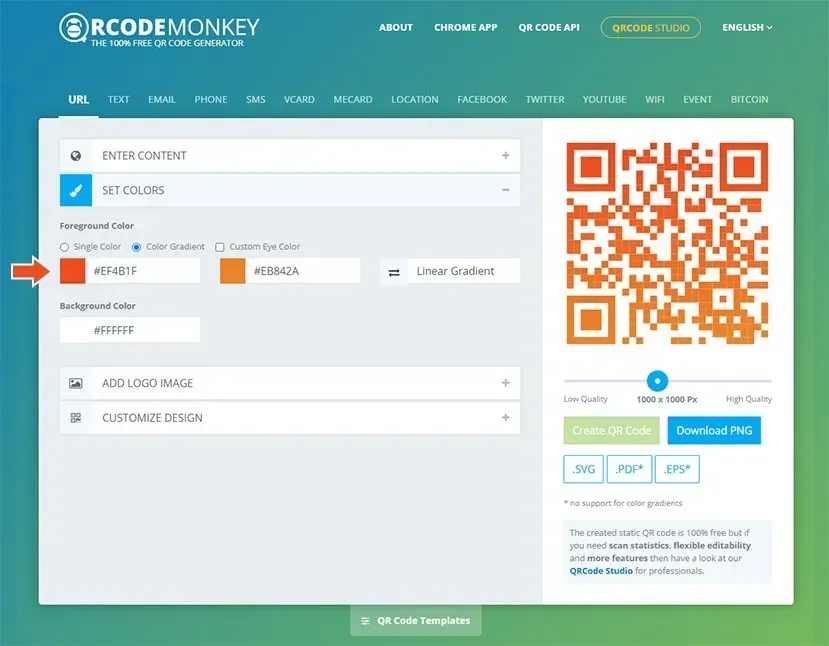Click the quality slider handle
The image size is (829, 646).
(x=657, y=381)
